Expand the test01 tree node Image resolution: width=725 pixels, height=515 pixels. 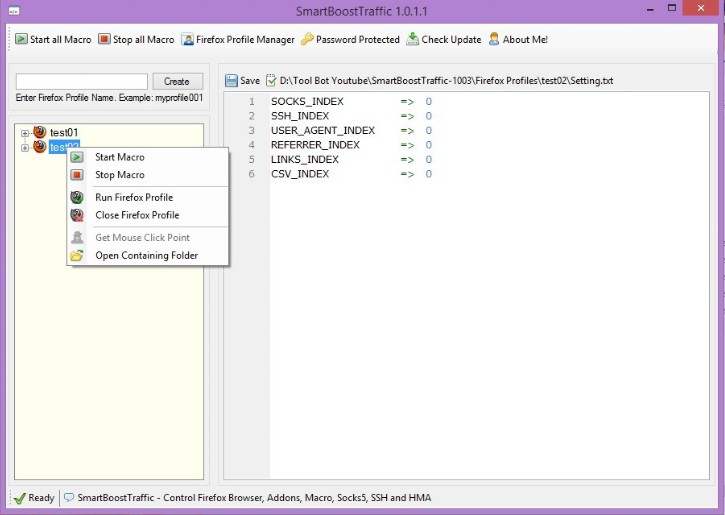tap(25, 133)
